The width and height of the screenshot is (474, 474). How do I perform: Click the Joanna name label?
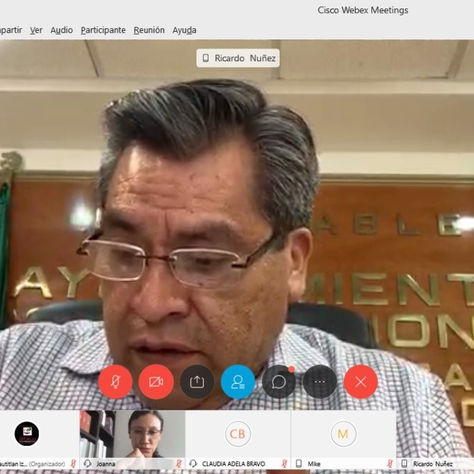click(x=106, y=464)
